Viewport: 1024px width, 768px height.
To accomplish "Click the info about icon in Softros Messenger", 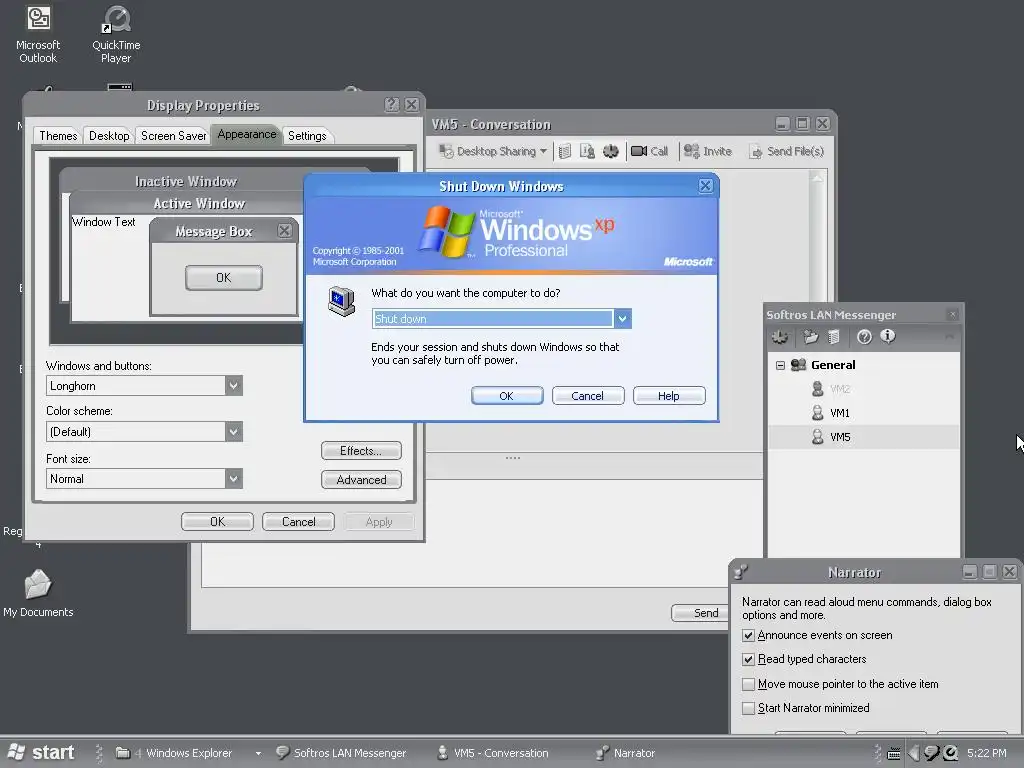I will 888,336.
